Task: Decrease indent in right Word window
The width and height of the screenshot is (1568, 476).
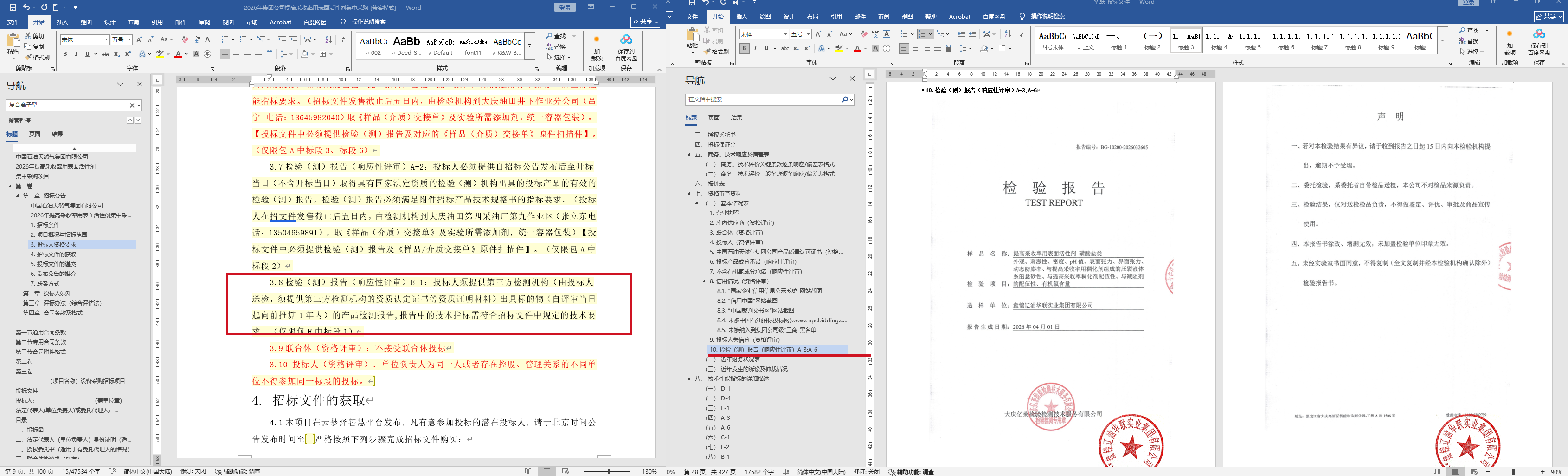Action: coord(961,34)
